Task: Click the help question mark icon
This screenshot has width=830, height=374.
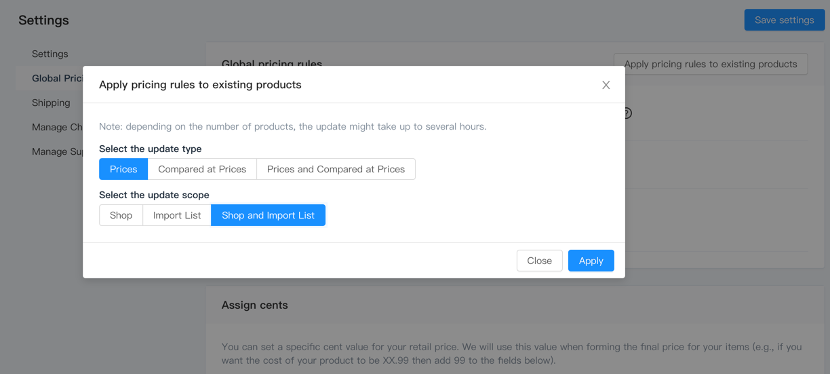Action: [628, 113]
